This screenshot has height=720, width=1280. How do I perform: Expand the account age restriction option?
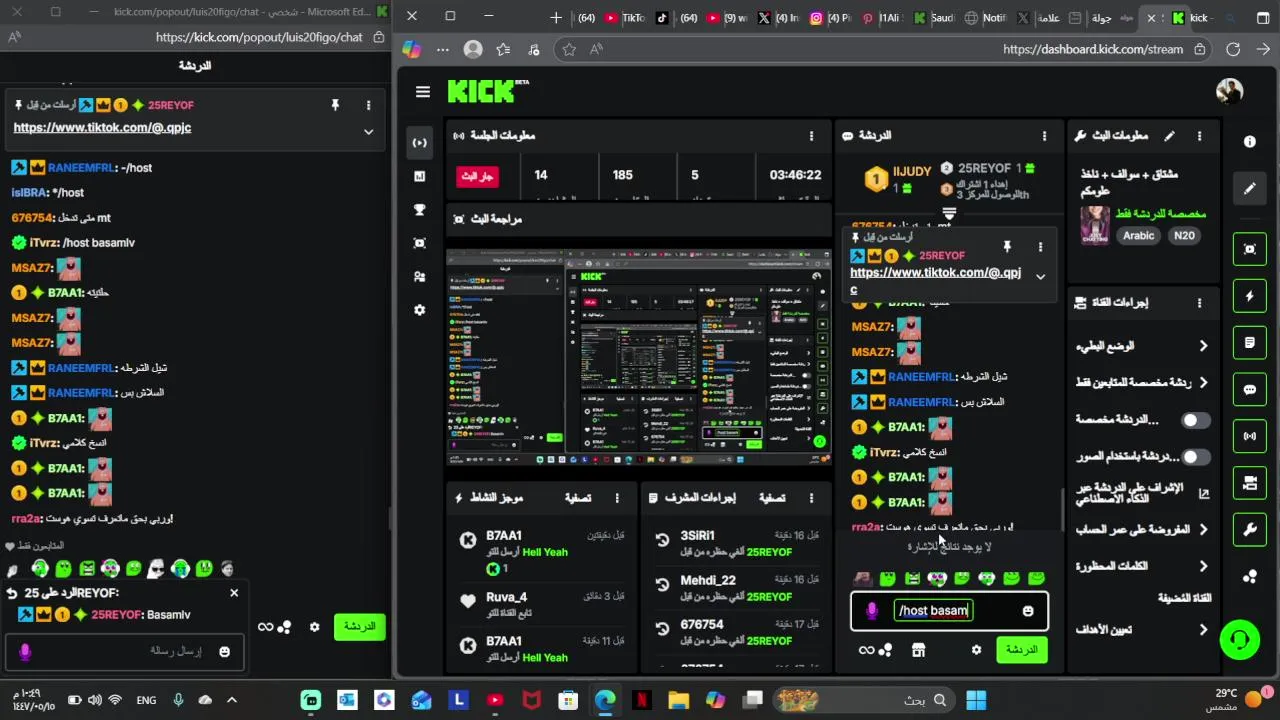1203,530
